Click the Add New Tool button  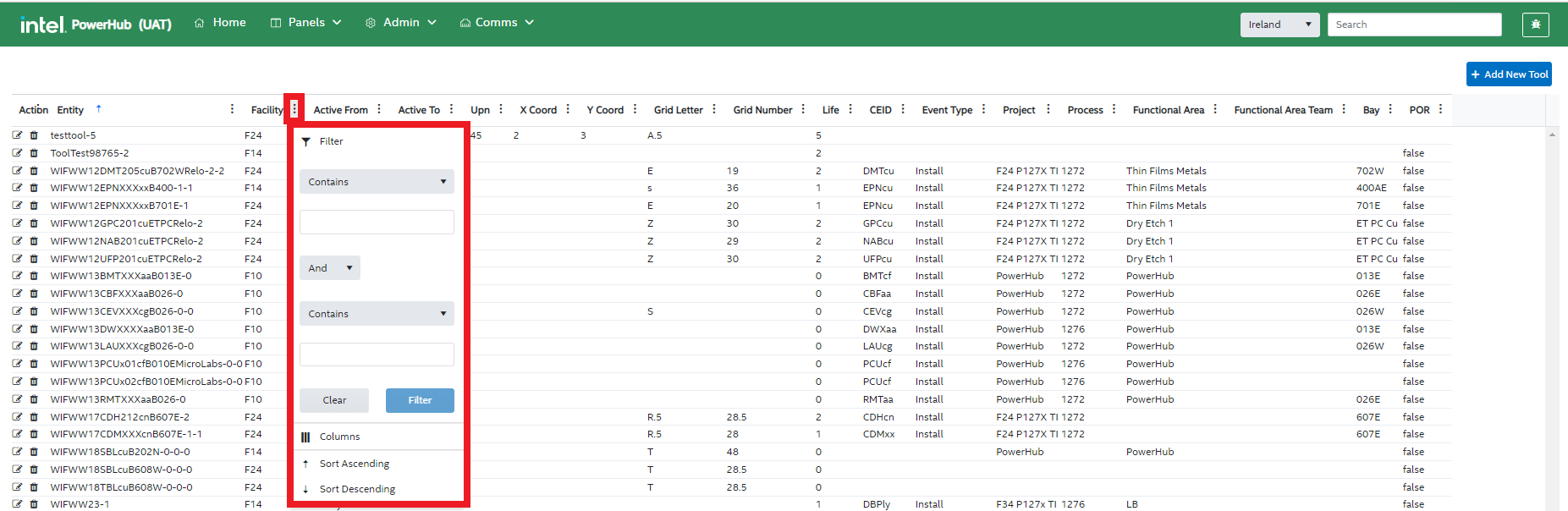tap(1508, 74)
